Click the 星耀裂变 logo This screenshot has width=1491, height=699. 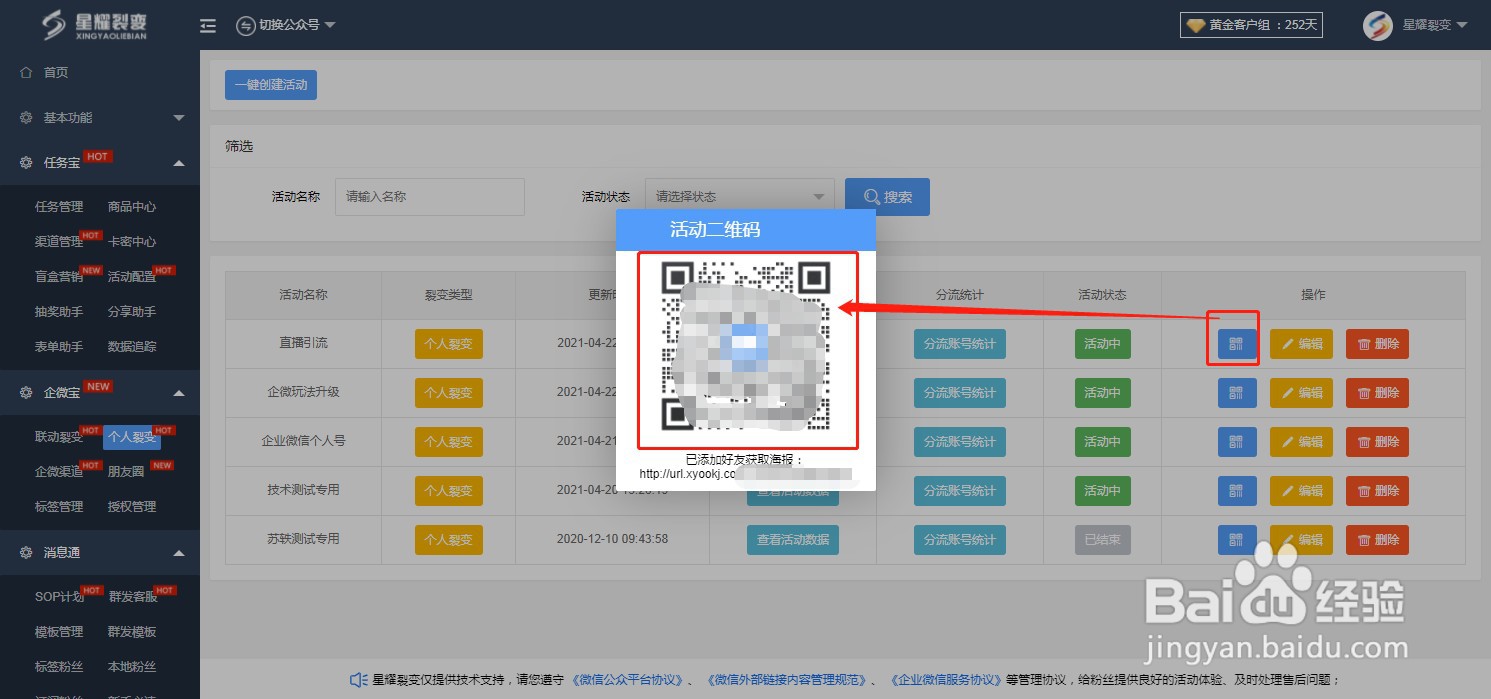[x=96, y=25]
